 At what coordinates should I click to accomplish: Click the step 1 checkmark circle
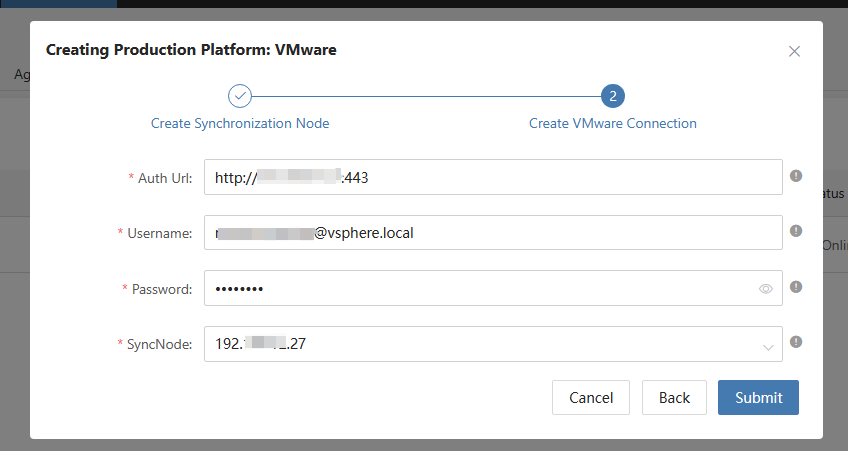point(240,96)
